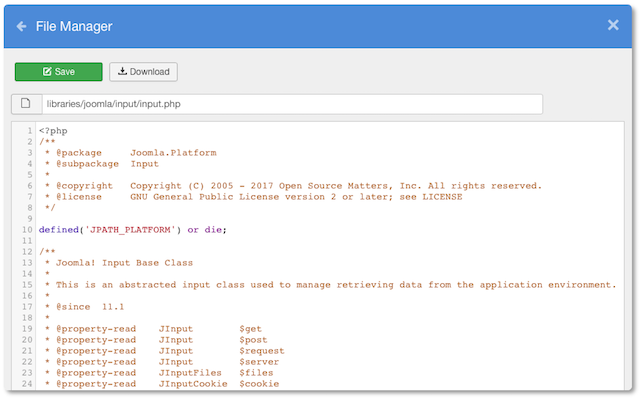Click the @copyright comment line
Screen dimensions: 640x399
click(x=294, y=186)
